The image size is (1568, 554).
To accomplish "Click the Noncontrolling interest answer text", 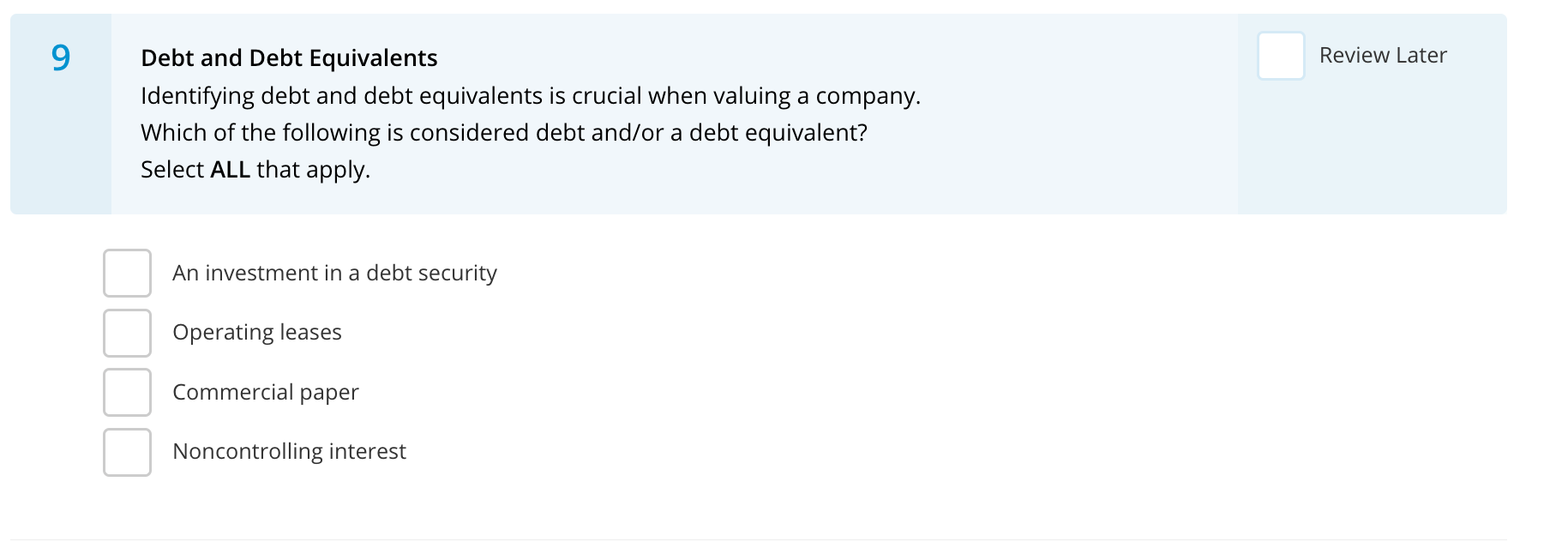I will [x=289, y=451].
